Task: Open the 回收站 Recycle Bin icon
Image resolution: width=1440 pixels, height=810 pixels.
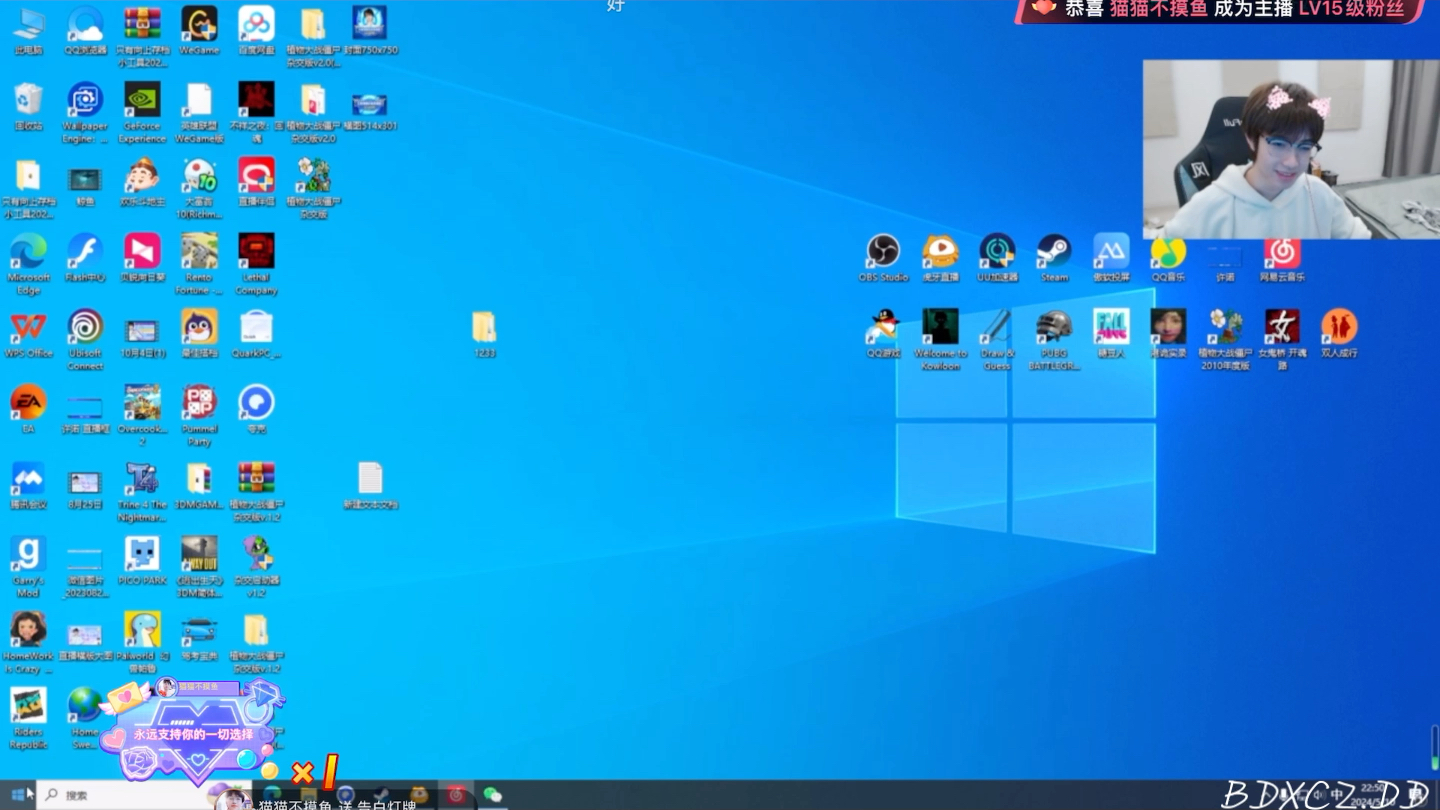Action: [x=28, y=107]
